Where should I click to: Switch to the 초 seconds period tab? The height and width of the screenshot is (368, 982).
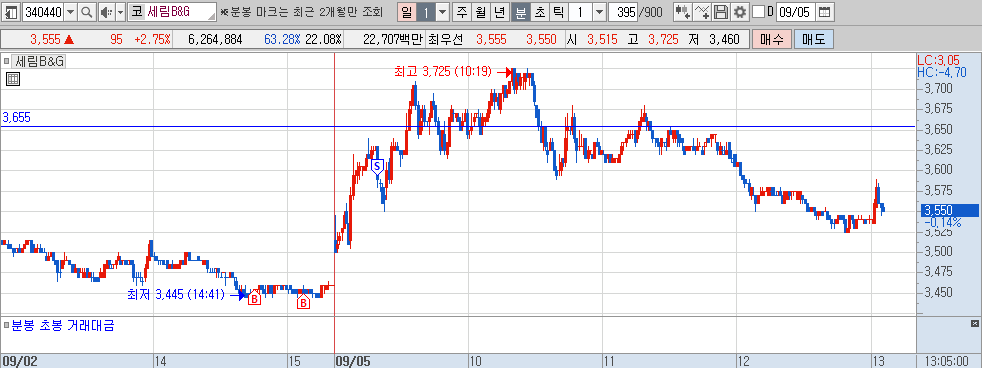pyautogui.click(x=539, y=12)
